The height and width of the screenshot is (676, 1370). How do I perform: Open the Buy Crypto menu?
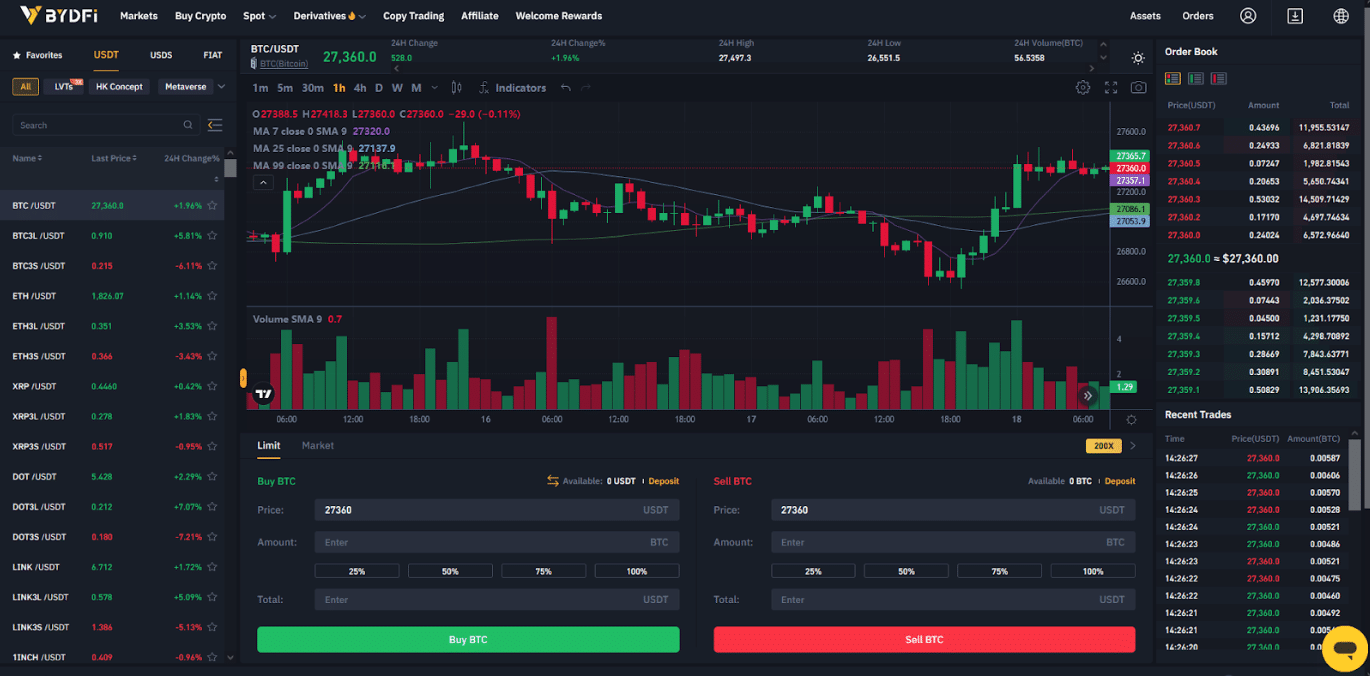[x=200, y=16]
